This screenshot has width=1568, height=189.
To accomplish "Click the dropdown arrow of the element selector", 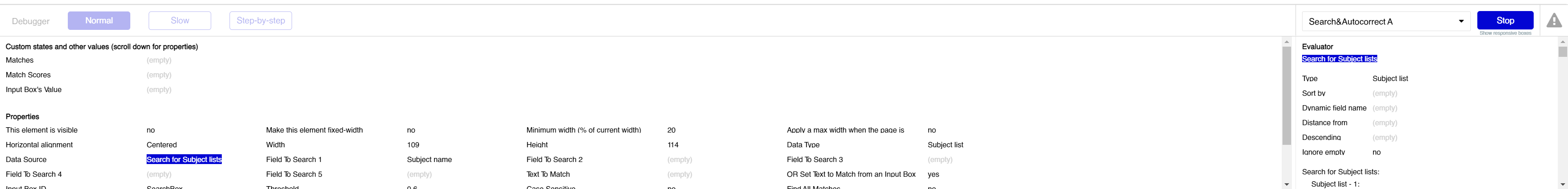I will (x=1461, y=21).
